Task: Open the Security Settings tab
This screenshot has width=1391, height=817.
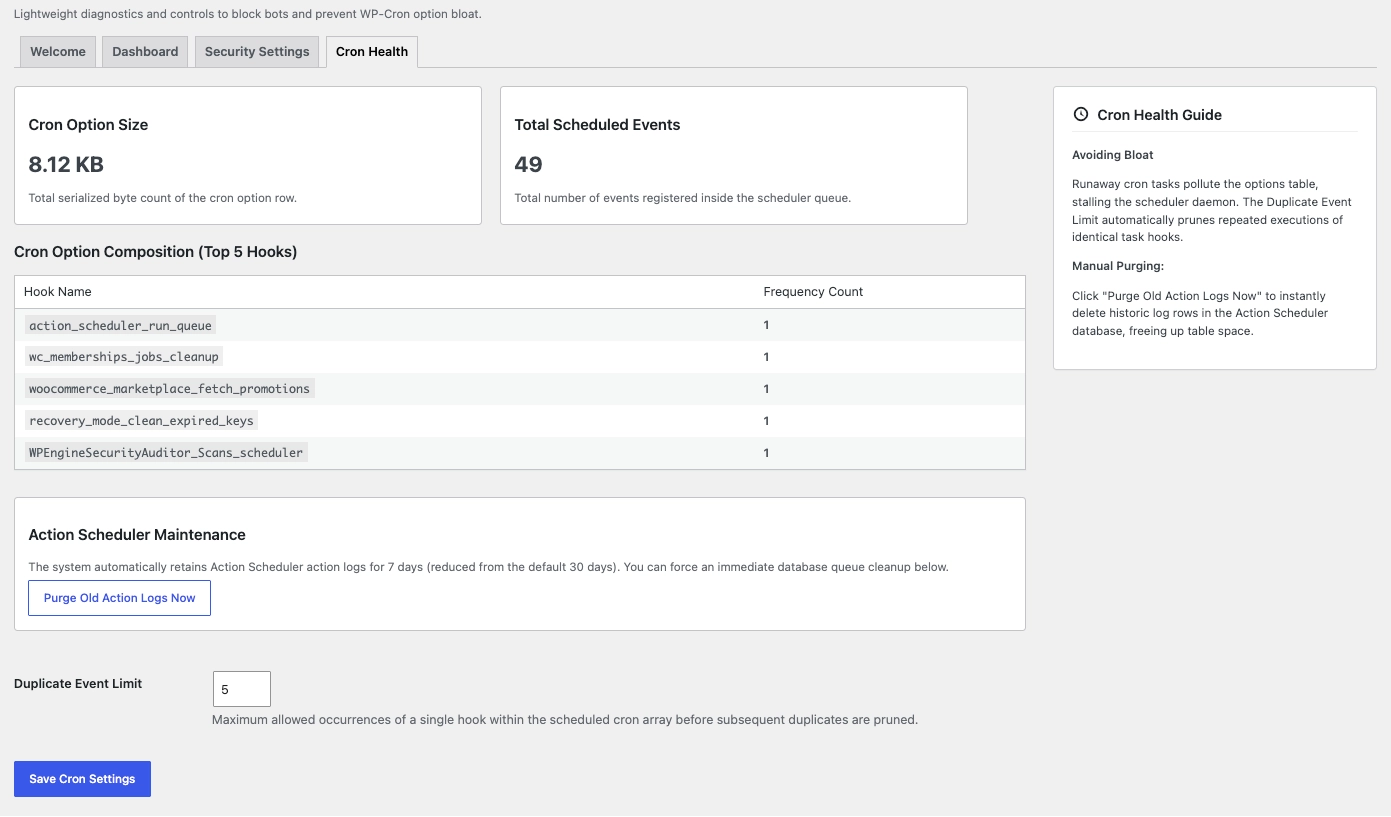Action: click(x=257, y=52)
